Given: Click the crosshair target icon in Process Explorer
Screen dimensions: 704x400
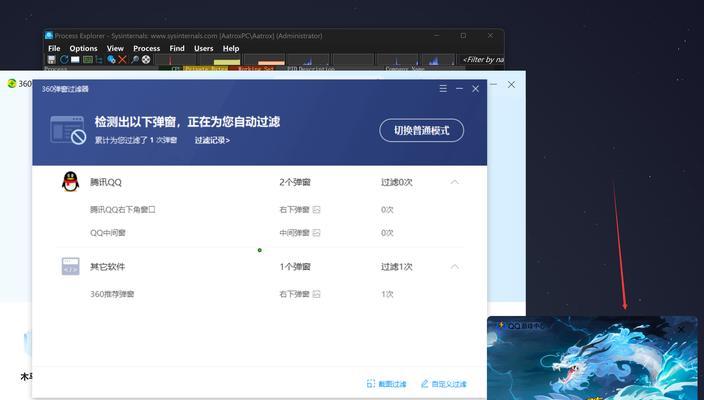Looking at the screenshot, I should pos(146,60).
